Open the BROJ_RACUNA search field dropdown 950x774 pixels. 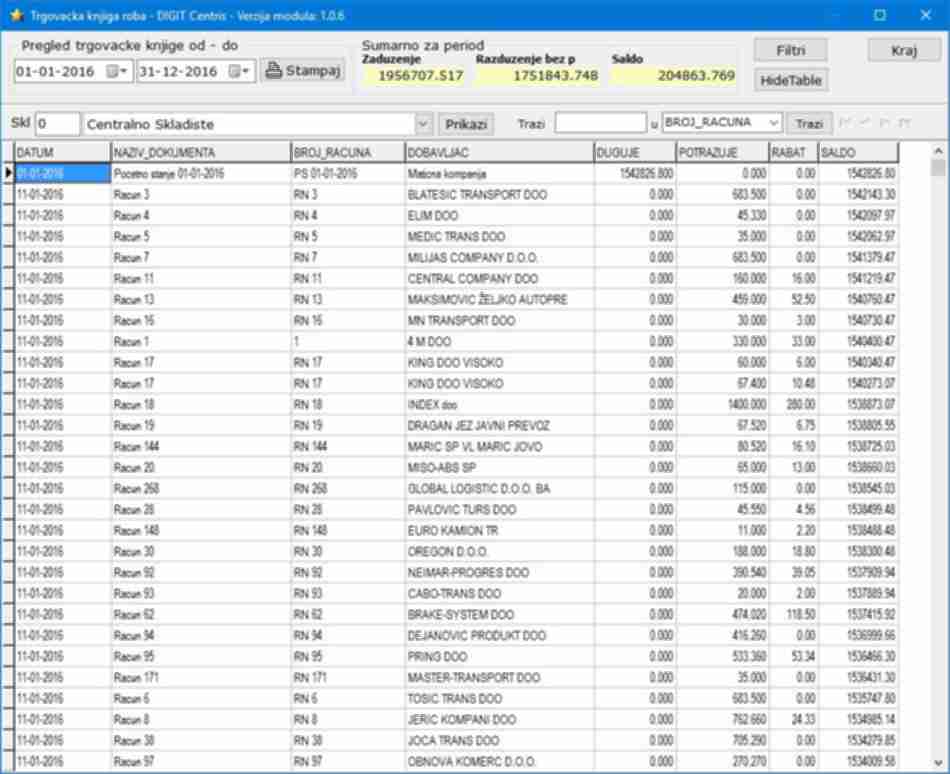point(772,123)
